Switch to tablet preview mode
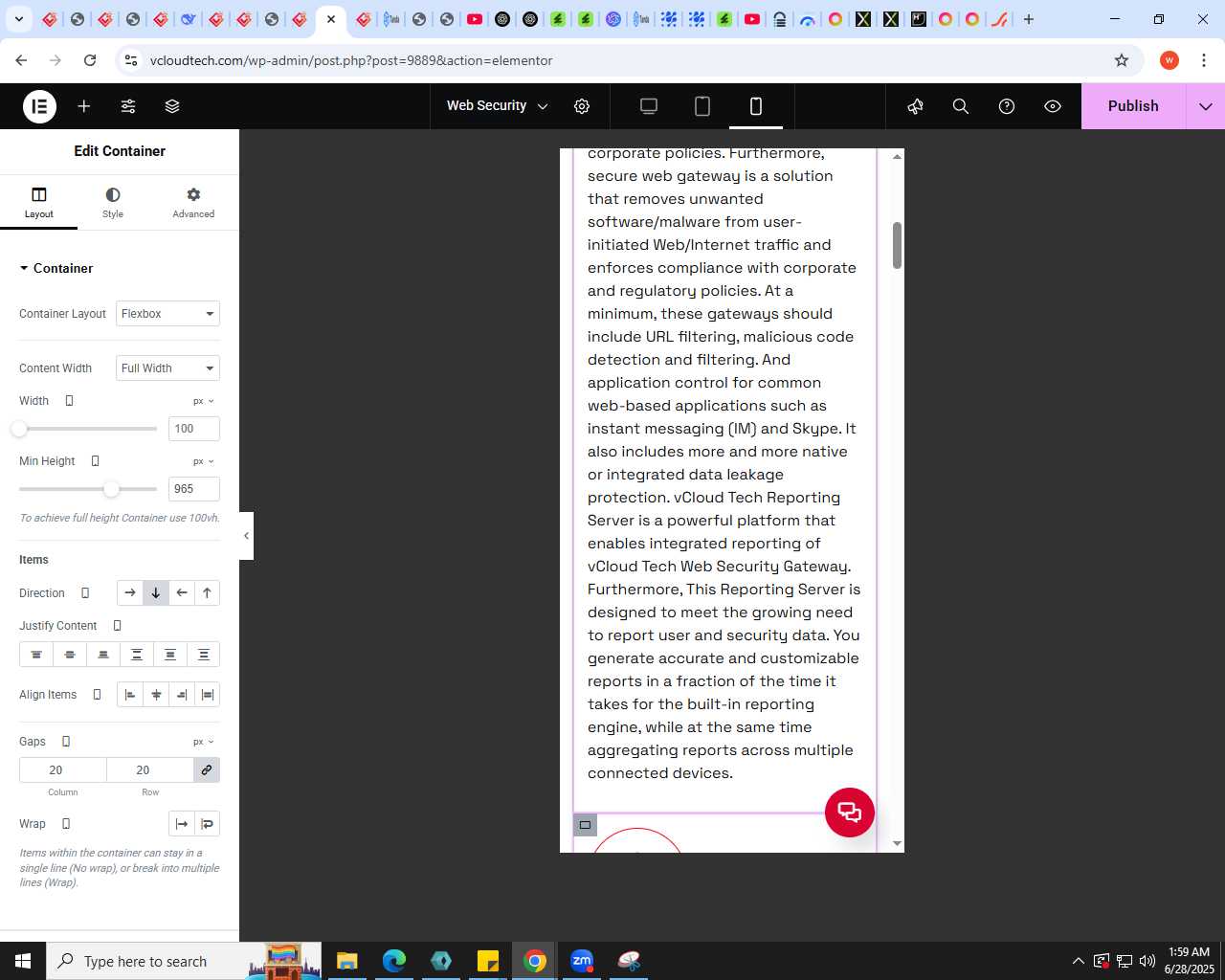The image size is (1225, 980). 702,106
